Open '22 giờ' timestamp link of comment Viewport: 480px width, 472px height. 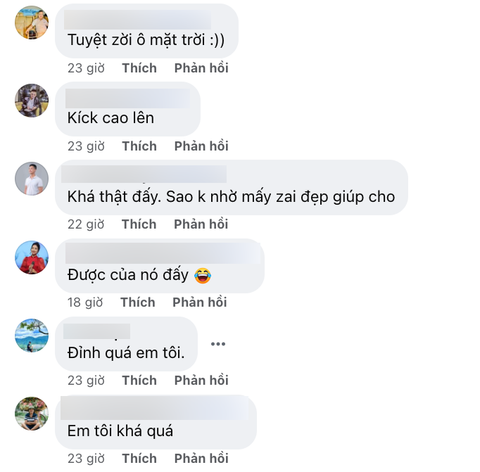coord(86,224)
